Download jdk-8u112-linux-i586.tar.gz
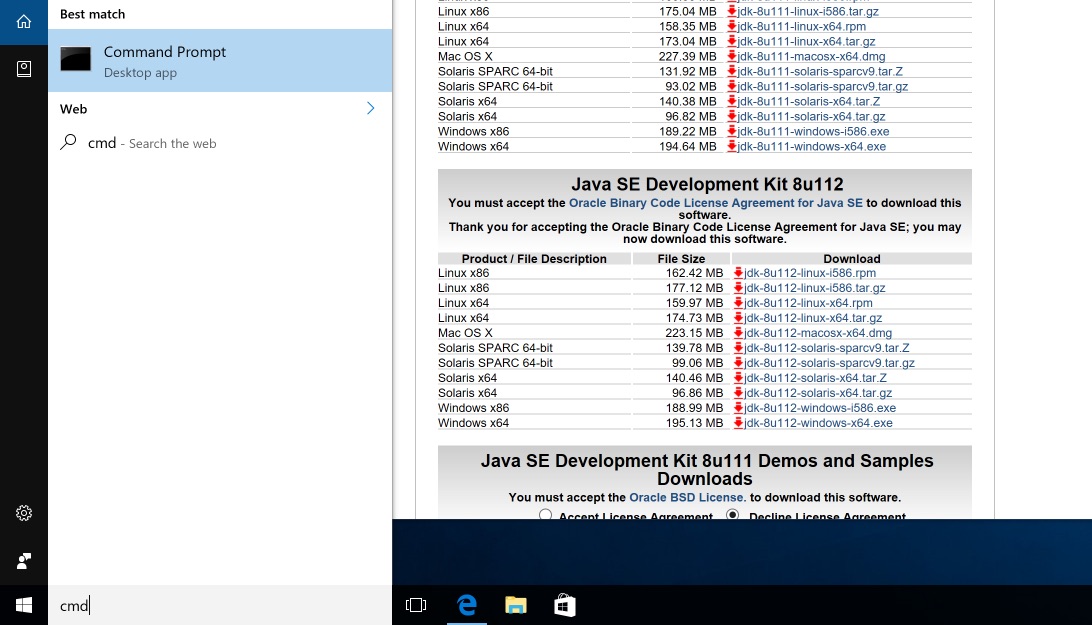This screenshot has height=625, width=1092. (x=814, y=288)
